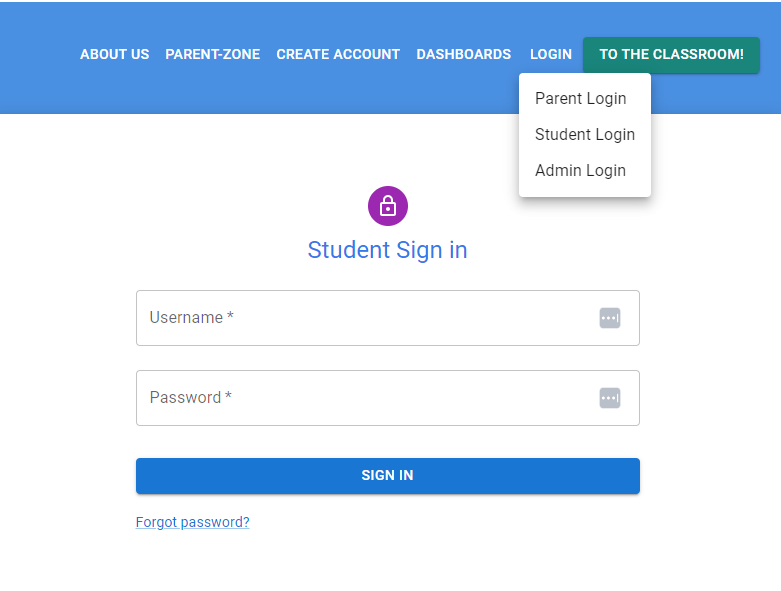Click the Username field autofill icon
This screenshot has height=591, width=781.
click(610, 318)
